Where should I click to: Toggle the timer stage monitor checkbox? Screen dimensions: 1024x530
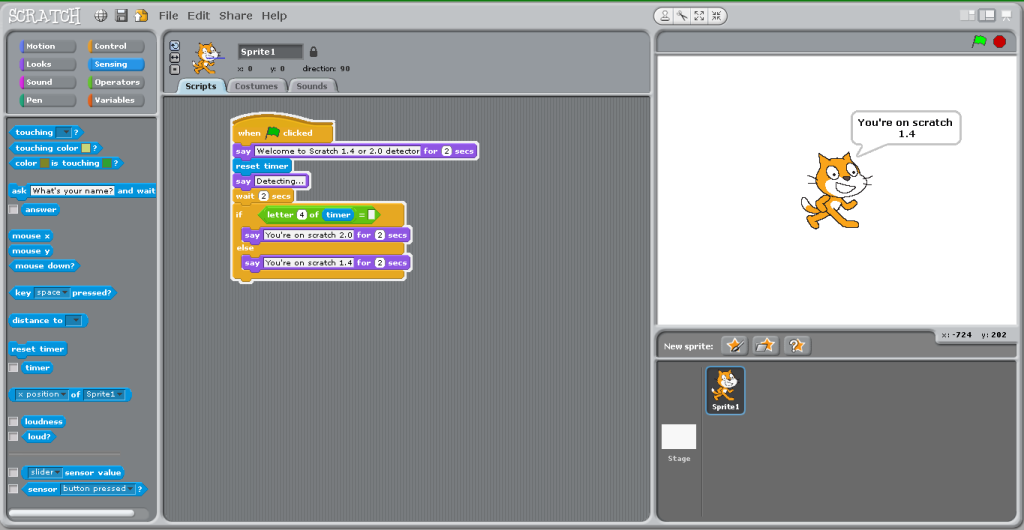coord(13,368)
